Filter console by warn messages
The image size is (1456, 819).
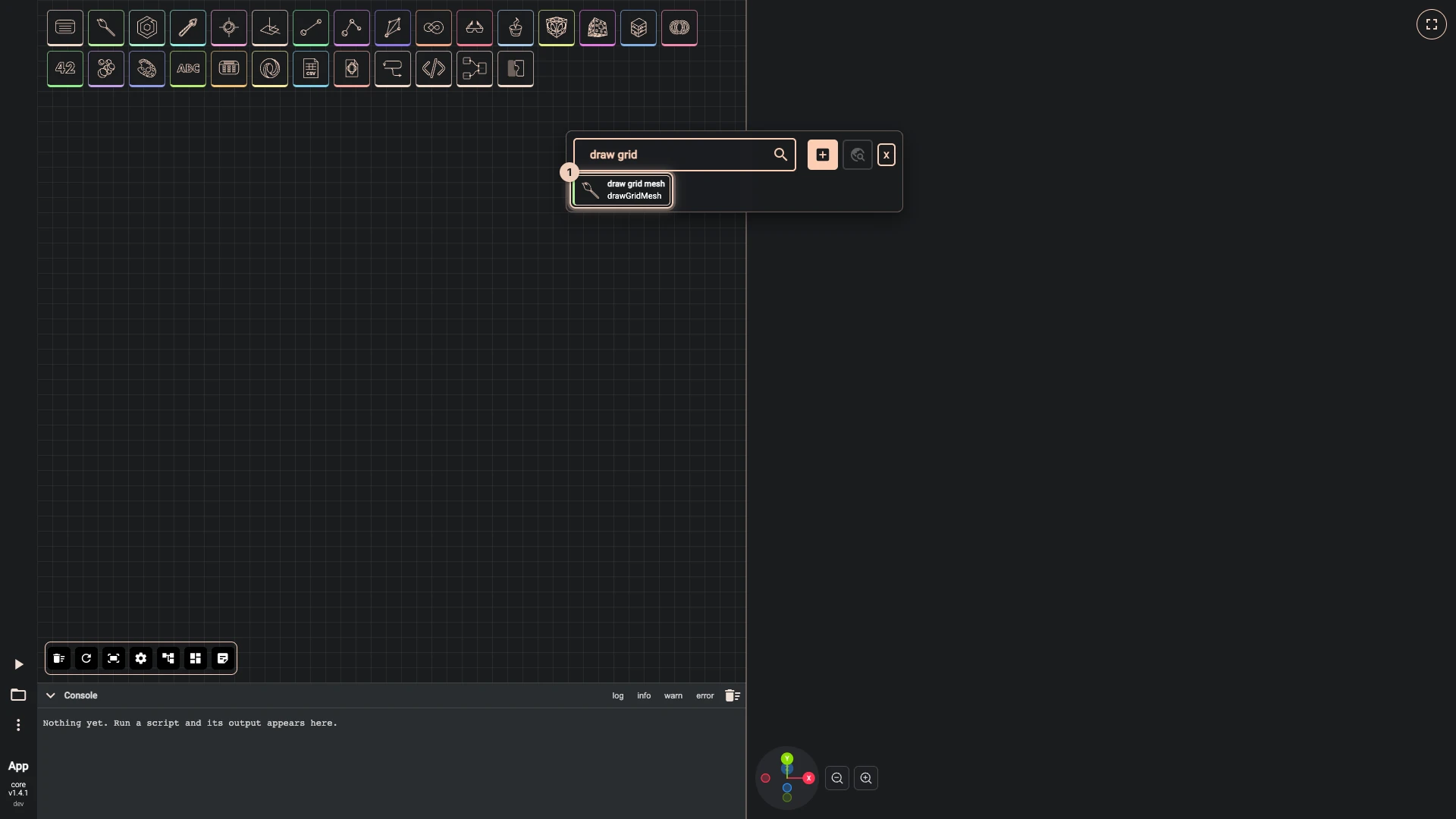673,695
